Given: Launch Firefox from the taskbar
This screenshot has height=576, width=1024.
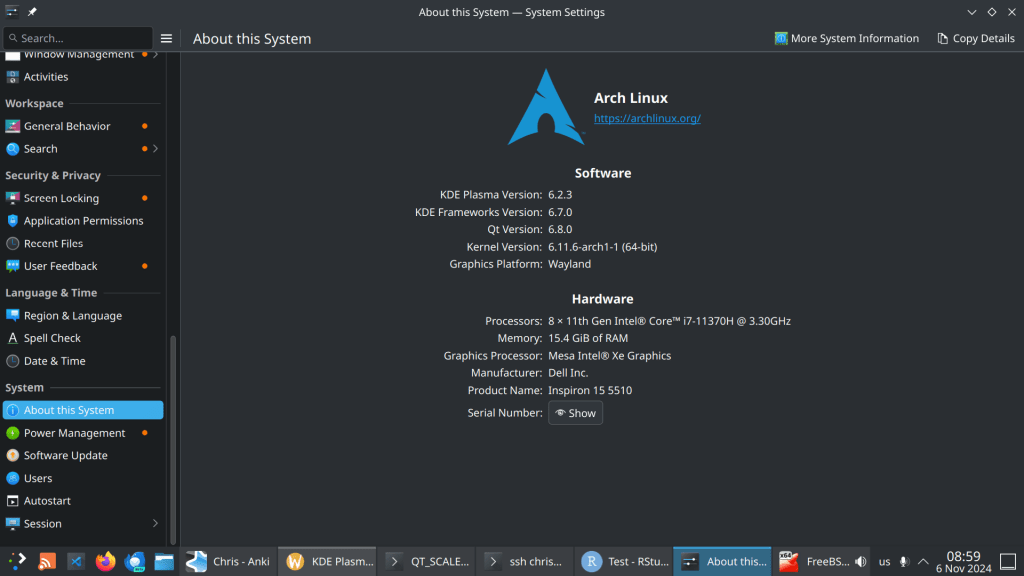Looking at the screenshot, I should (x=106, y=561).
